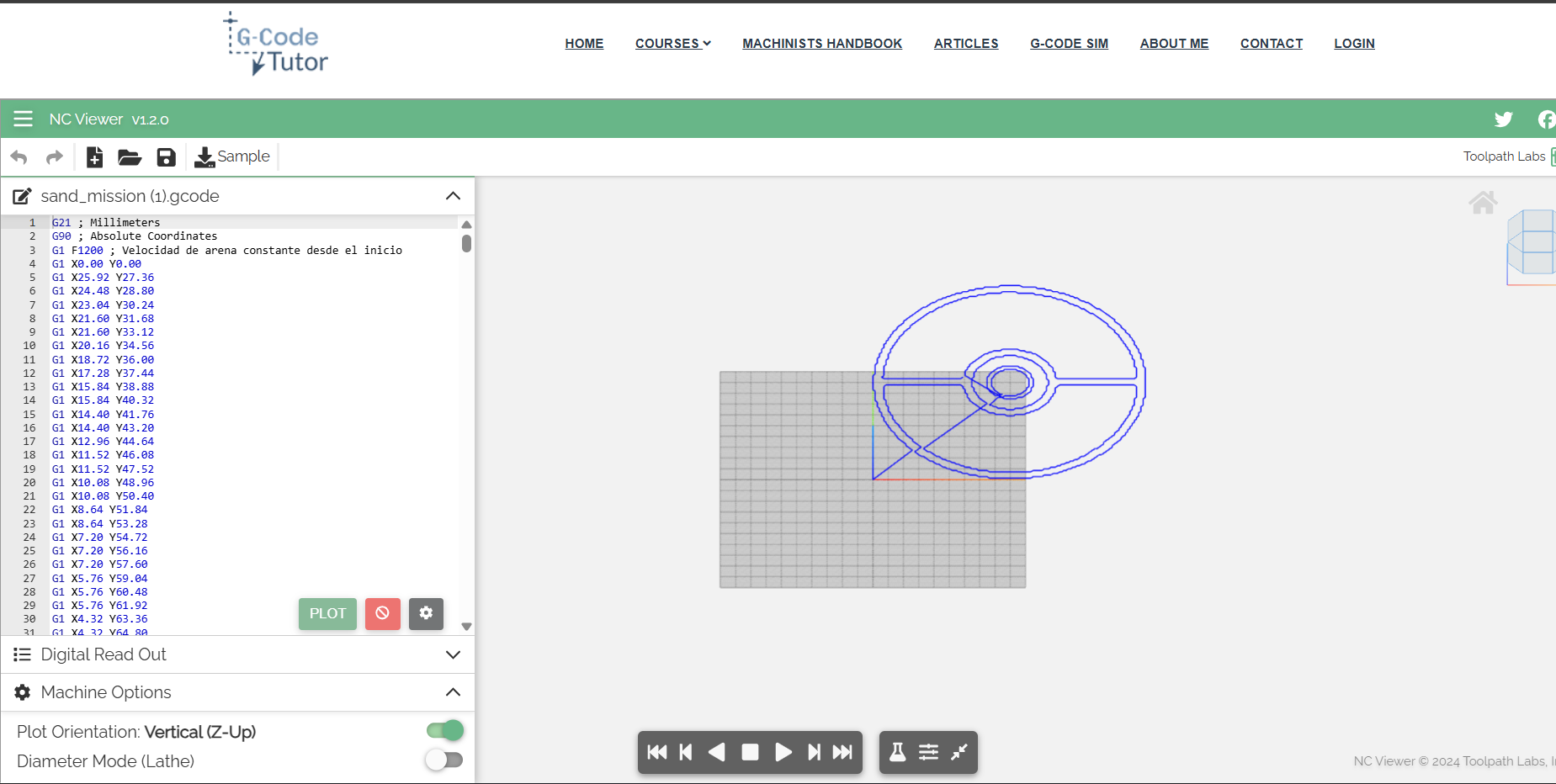Reset the 3D view with home icon
This screenshot has width=1556, height=784.
(1483, 203)
